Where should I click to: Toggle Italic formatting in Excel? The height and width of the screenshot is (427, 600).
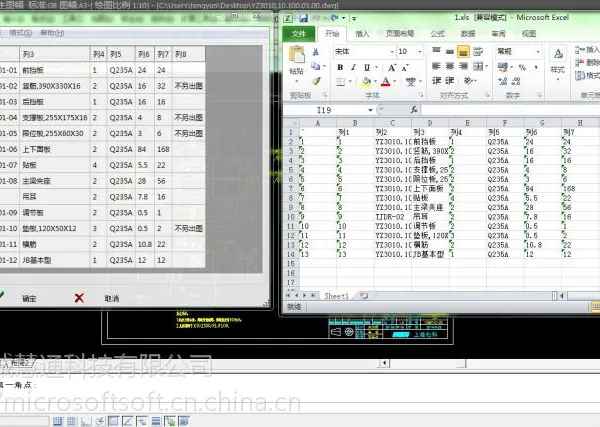click(353, 67)
